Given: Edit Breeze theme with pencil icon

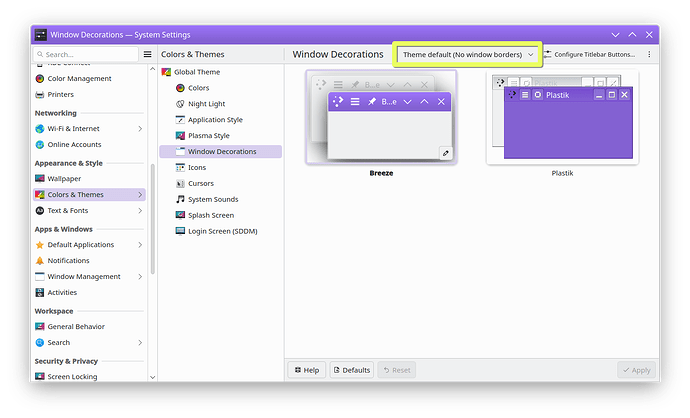Looking at the screenshot, I should pos(445,153).
